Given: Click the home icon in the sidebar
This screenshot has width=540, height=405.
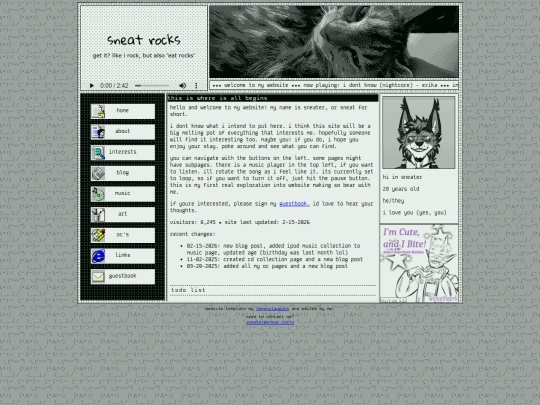Looking at the screenshot, I should coord(98,111).
